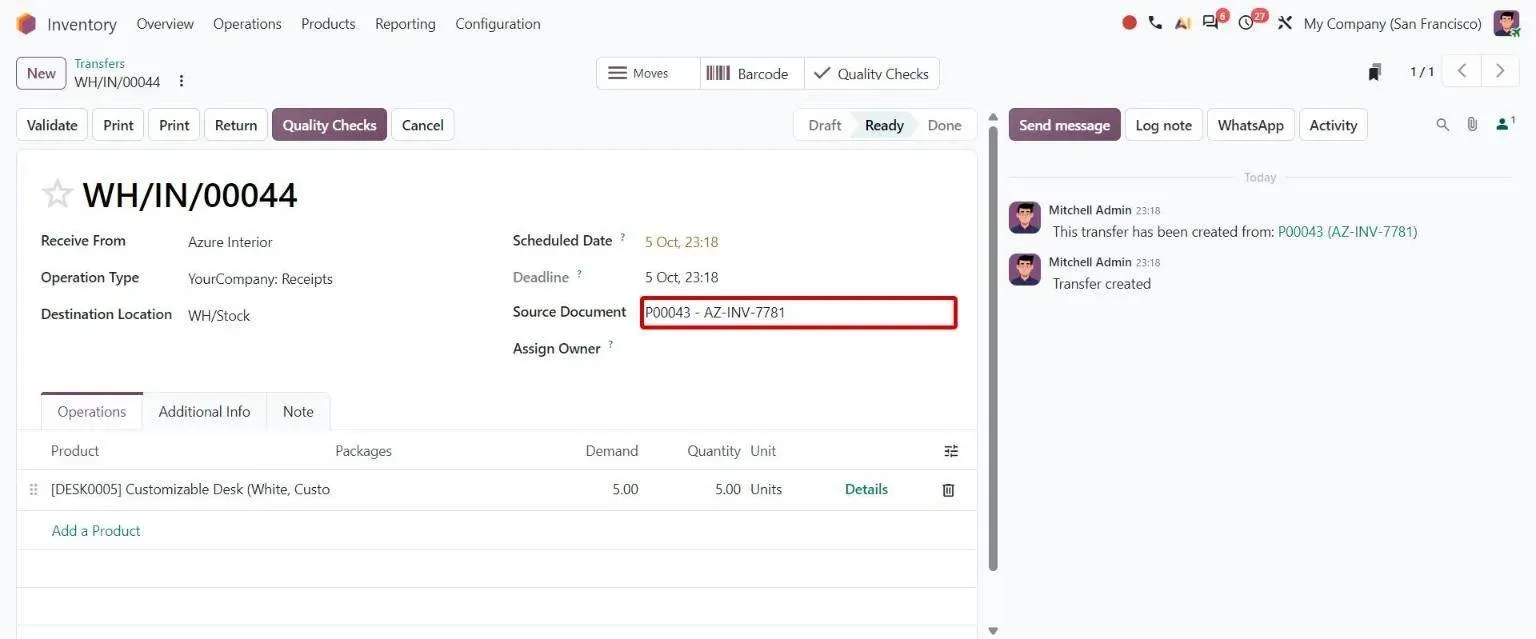The width and height of the screenshot is (1536, 639).
Task: Switch to the Additional Info tab
Action: 204,411
